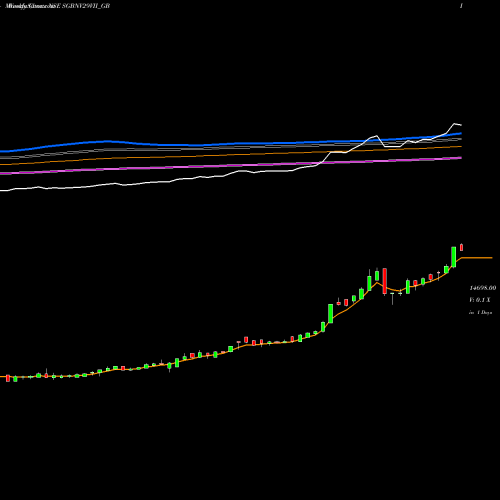Click the last red candlestick at chart end
Screen dimensions: 500x500
click(462, 247)
